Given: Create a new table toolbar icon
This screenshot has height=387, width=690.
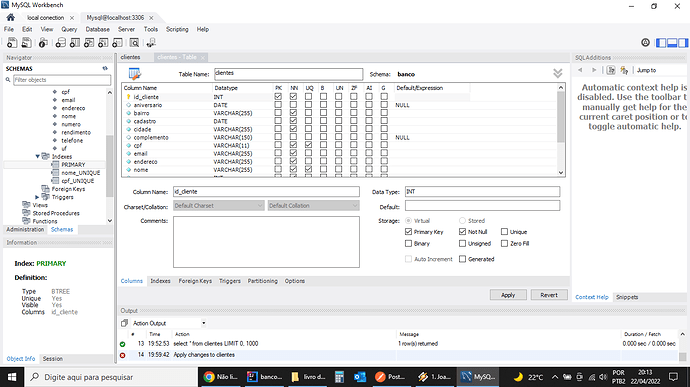Looking at the screenshot, I should tap(75, 43).
